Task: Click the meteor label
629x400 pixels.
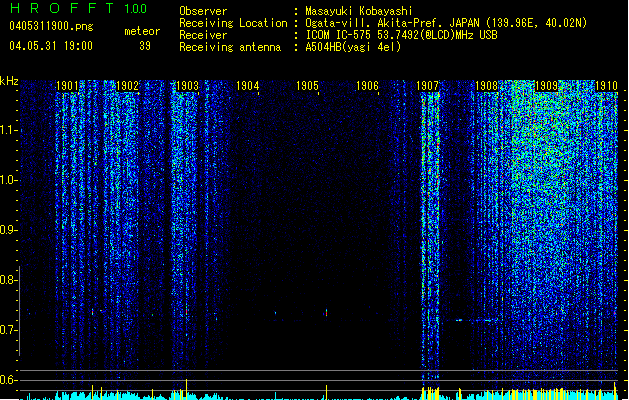Action: point(142,31)
